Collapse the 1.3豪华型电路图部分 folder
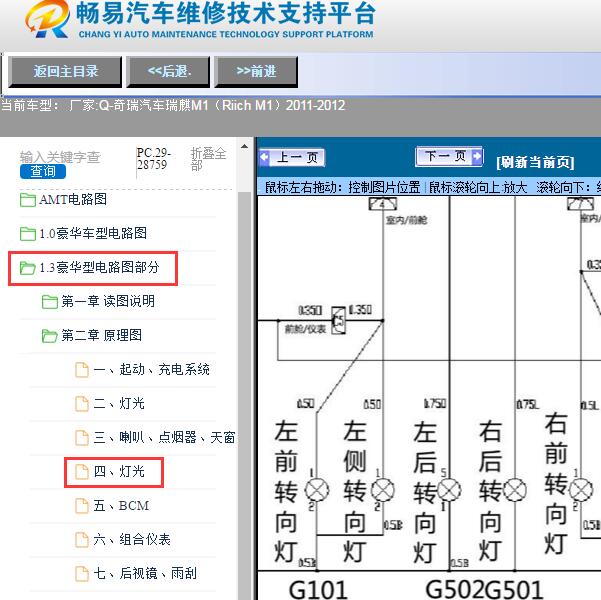 click(x=99, y=267)
